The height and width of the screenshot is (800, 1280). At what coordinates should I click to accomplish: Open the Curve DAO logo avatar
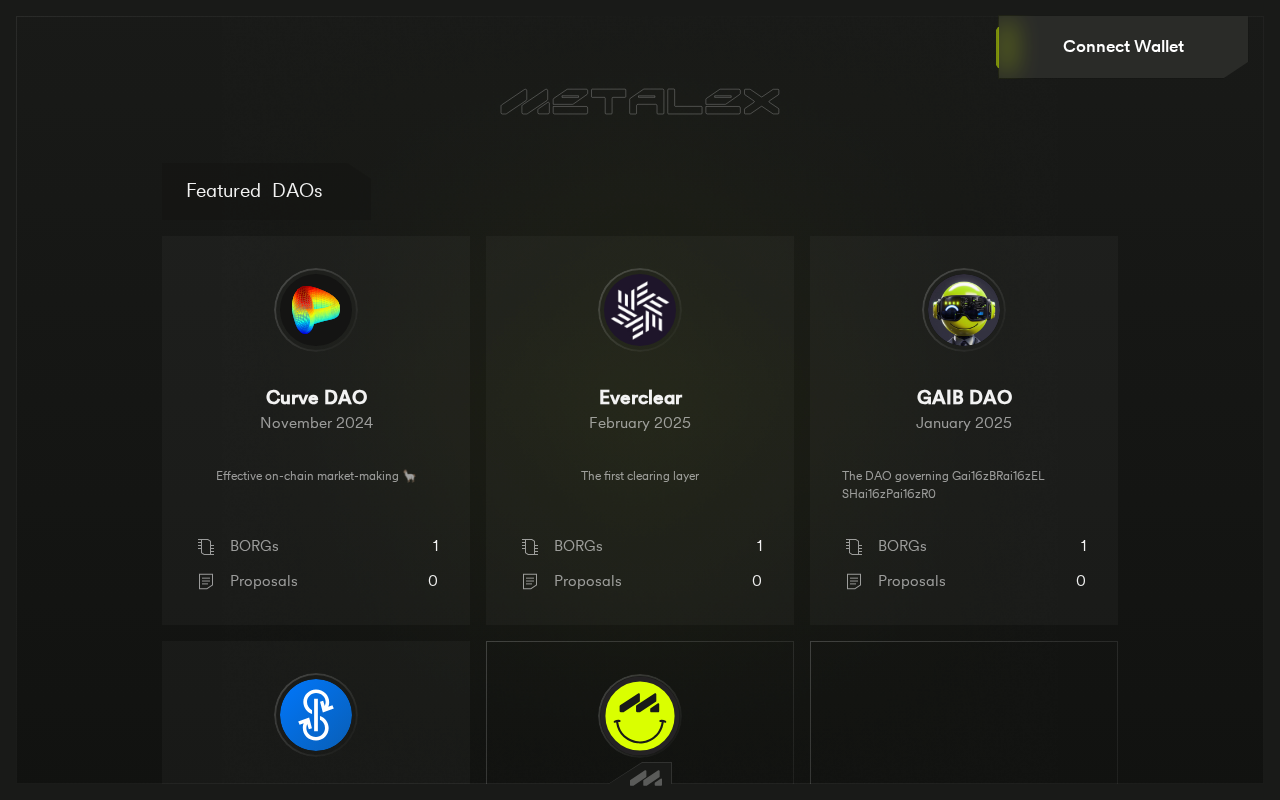pyautogui.click(x=316, y=310)
